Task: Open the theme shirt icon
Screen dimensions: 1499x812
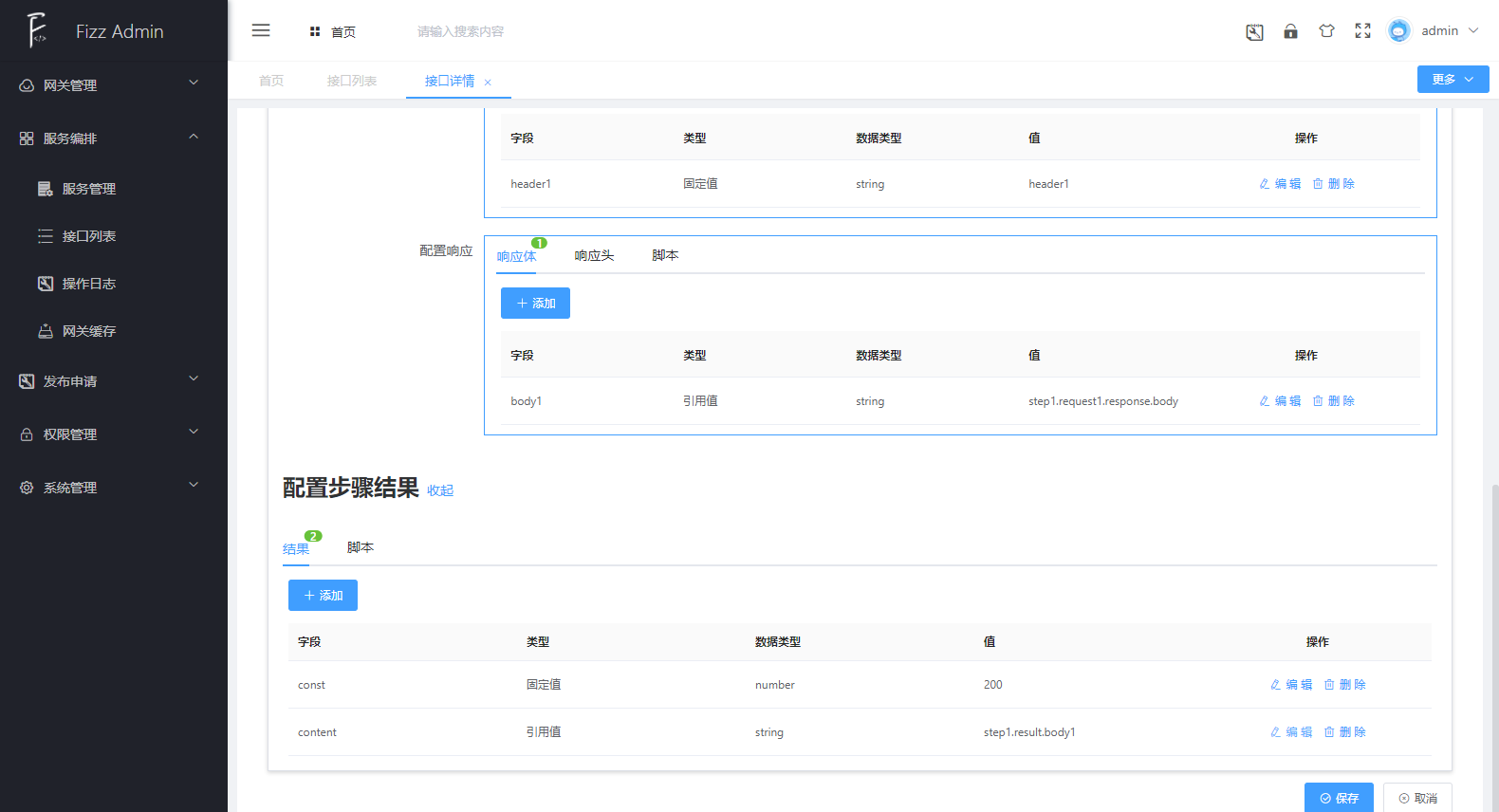Action: click(1326, 31)
